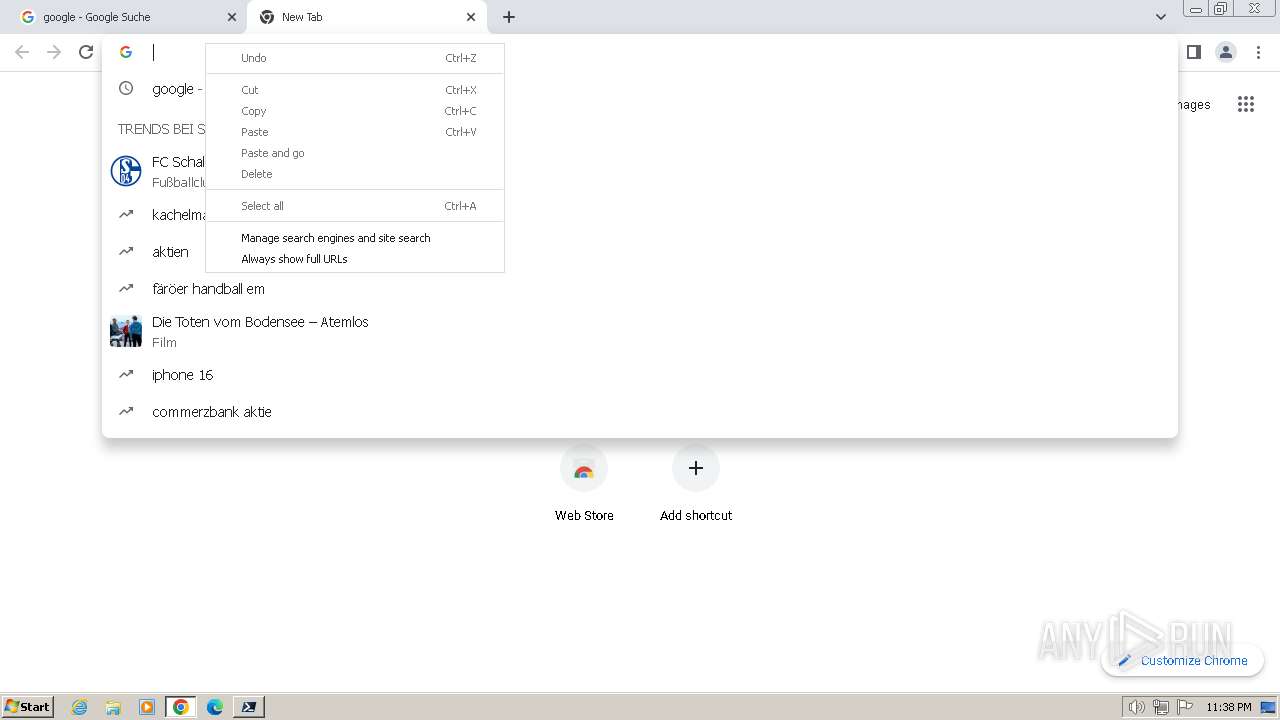
Task: Open Manage search engines and site search
Action: click(355, 238)
